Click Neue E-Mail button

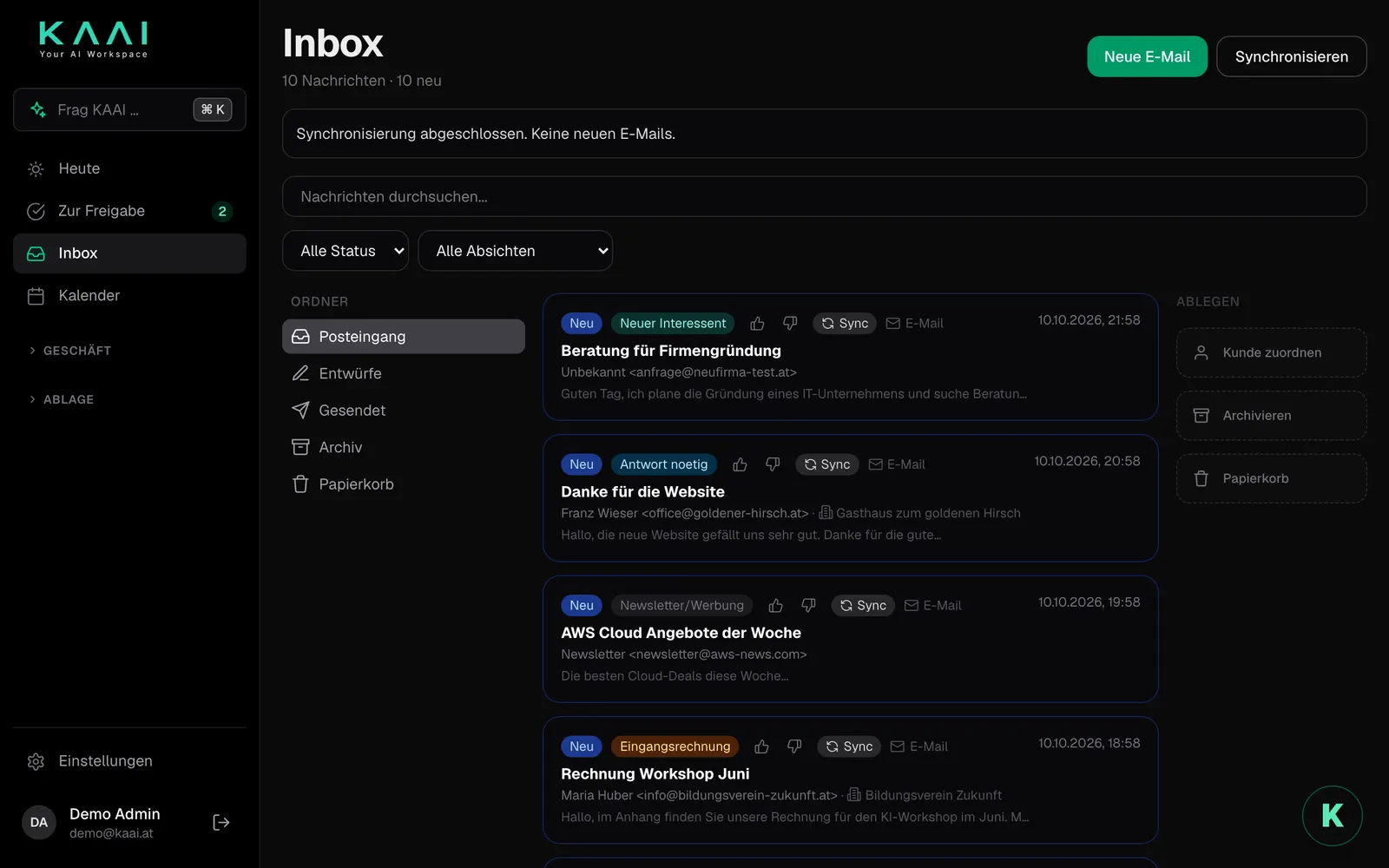1147,56
